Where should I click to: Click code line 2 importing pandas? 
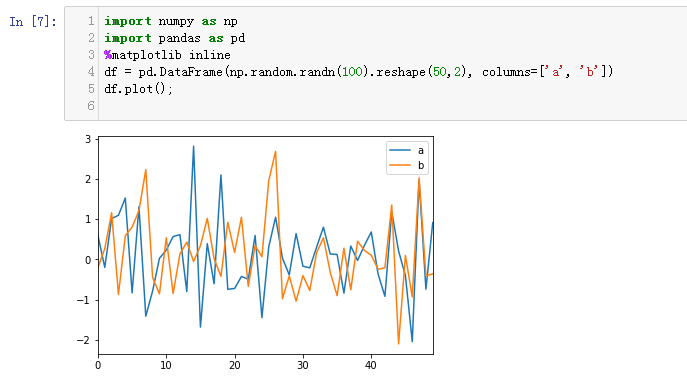tap(174, 38)
